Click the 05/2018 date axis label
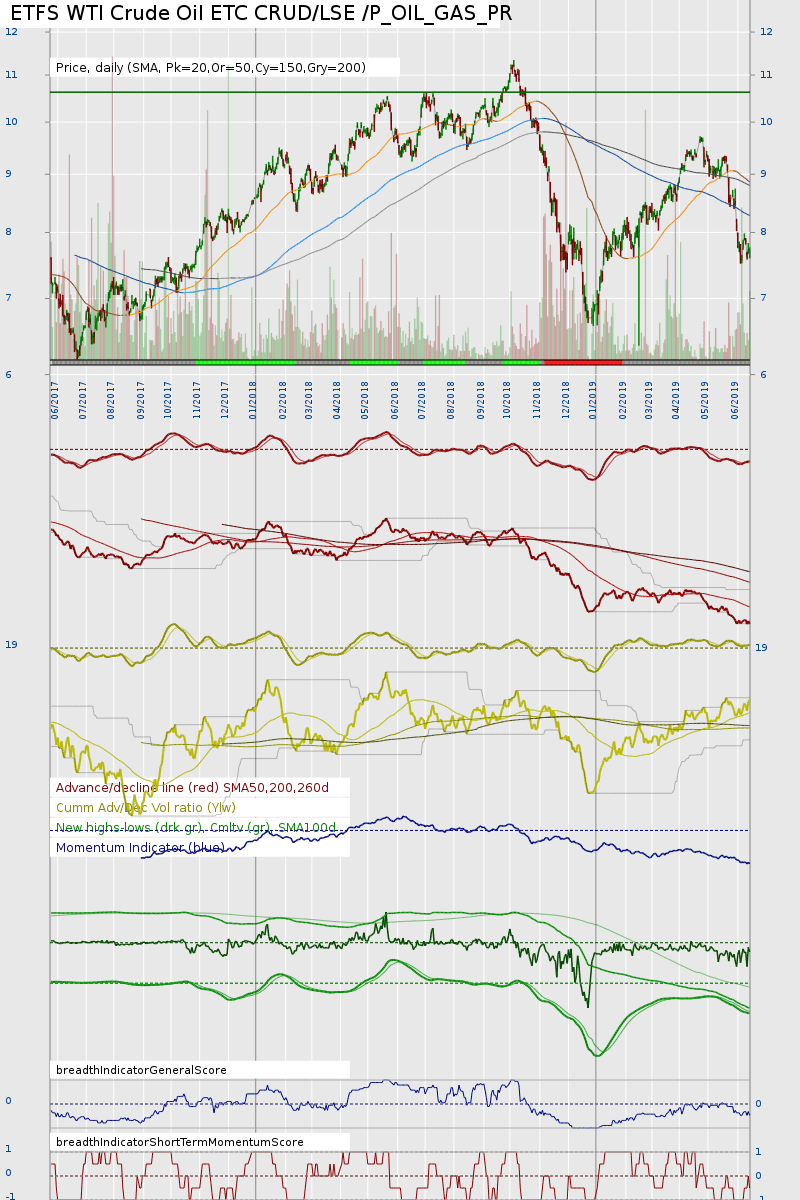 click(x=366, y=400)
